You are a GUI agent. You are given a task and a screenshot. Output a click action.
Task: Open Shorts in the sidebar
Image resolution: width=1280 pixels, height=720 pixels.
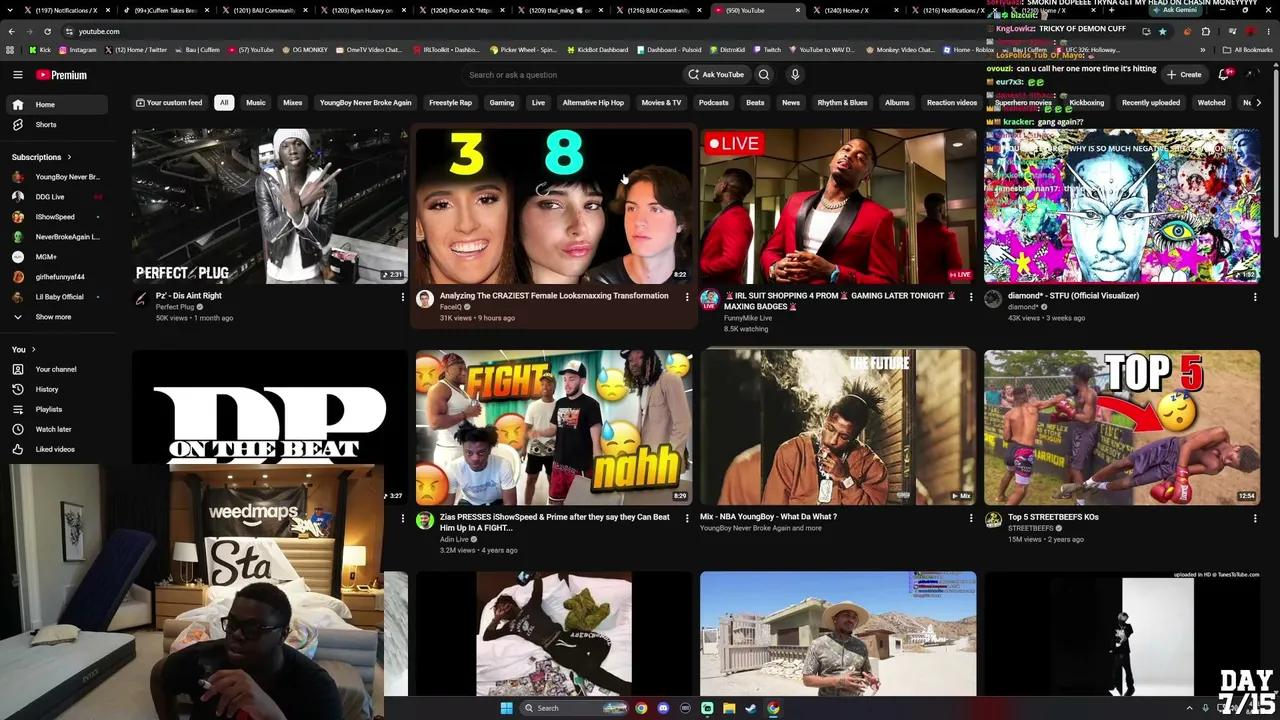point(58,125)
